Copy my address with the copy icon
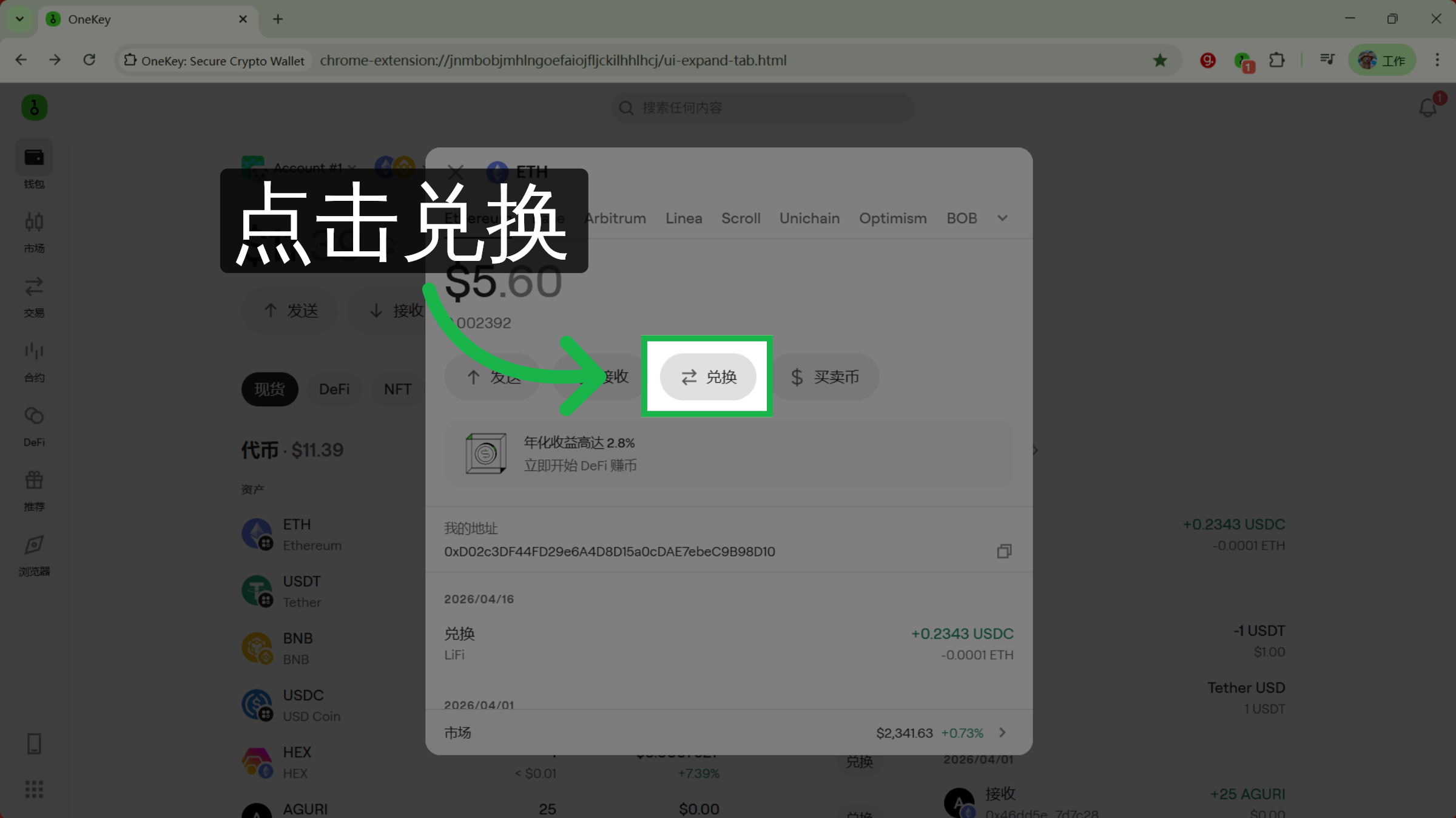1456x818 pixels. pyautogui.click(x=1004, y=551)
